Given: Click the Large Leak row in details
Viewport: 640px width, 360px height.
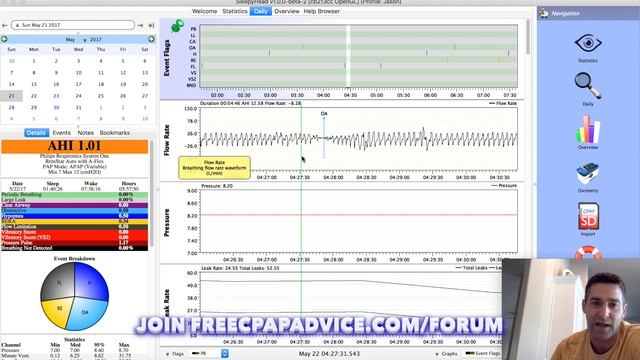Looking at the screenshot, I should [x=74, y=200].
